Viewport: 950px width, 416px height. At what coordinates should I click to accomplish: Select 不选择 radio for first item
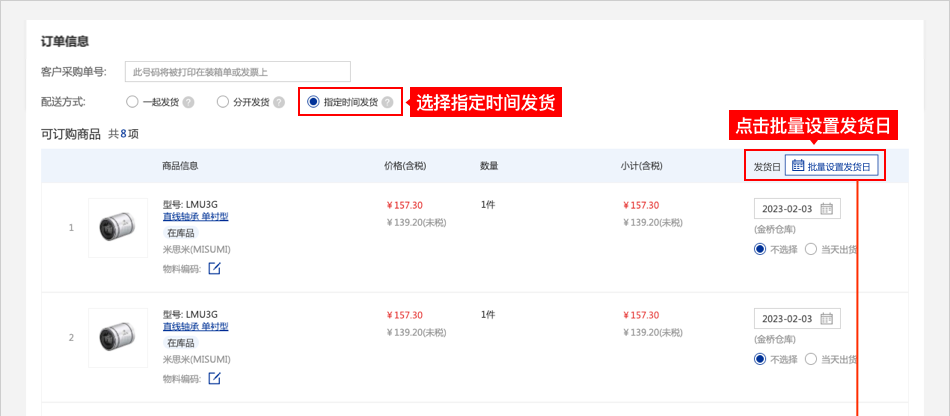(x=760, y=249)
